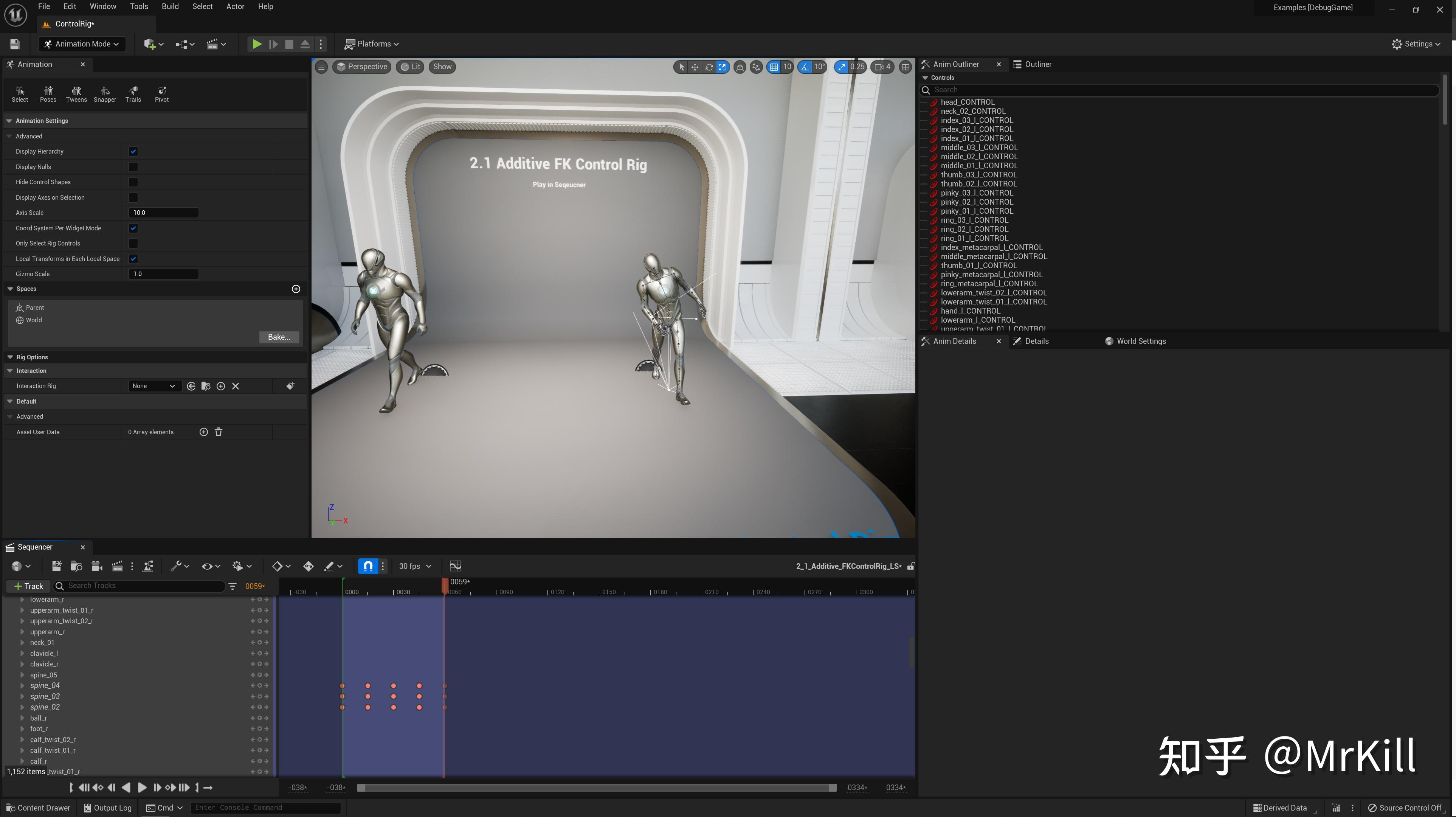Screen dimensions: 1456x817
Task: Click the Bake... button
Action: click(x=279, y=337)
